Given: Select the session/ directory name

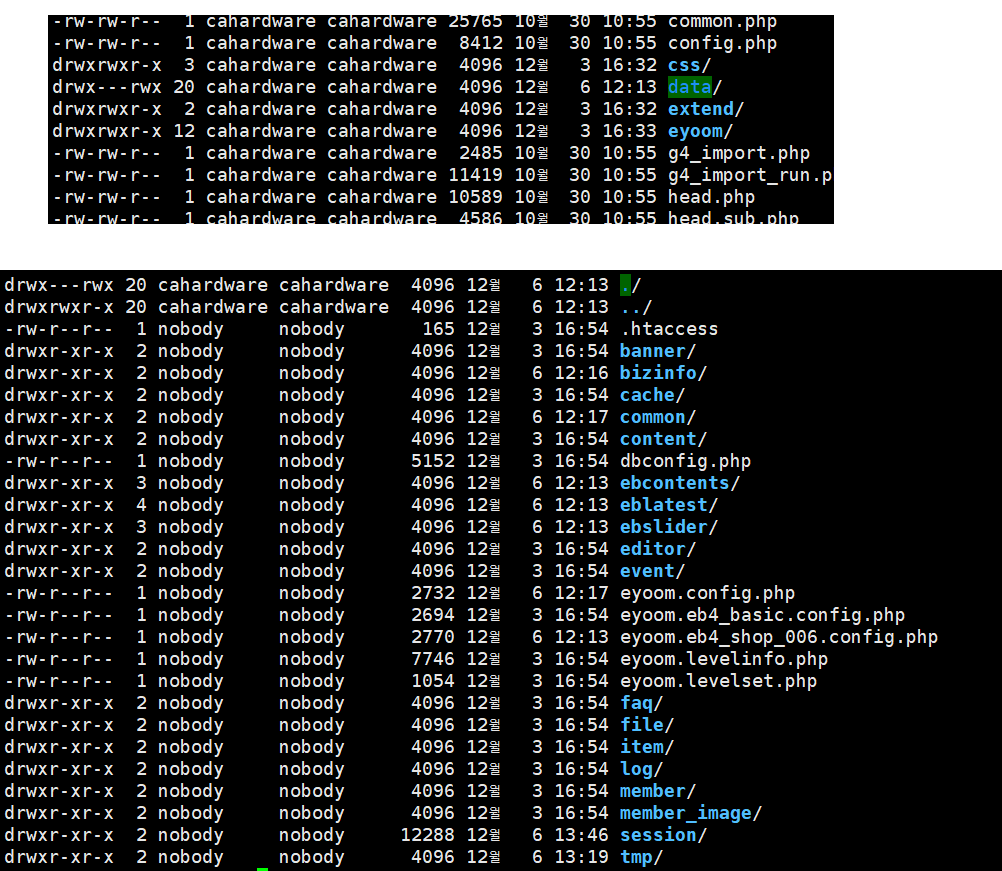Looking at the screenshot, I should 663,836.
